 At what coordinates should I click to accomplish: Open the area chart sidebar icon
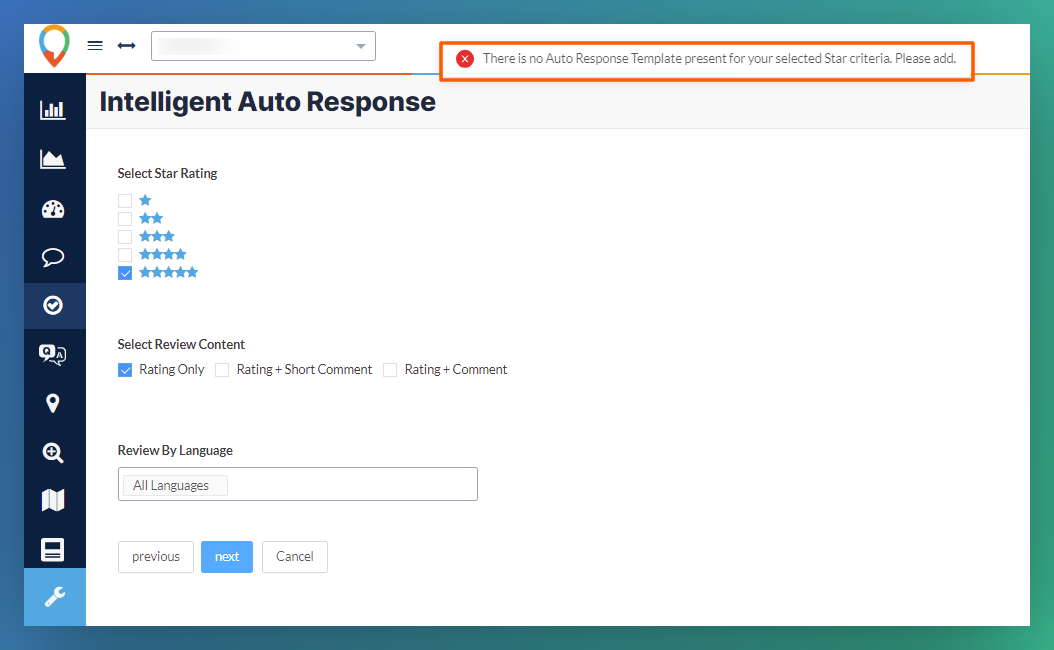52,159
